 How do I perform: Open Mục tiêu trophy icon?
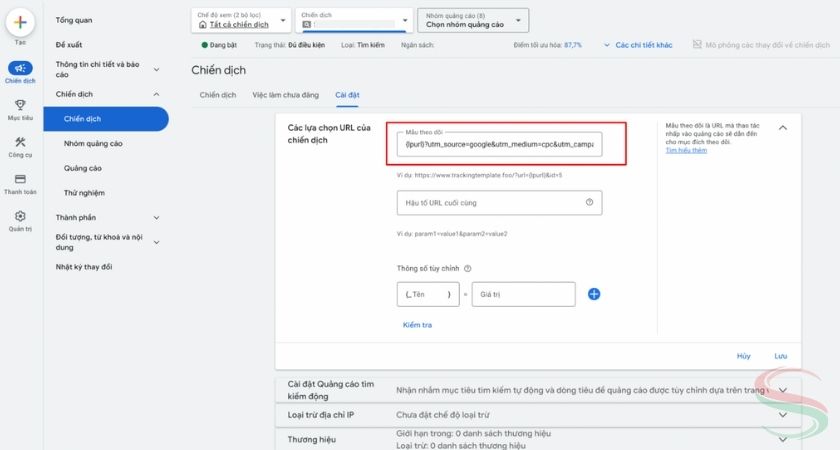coord(20,105)
